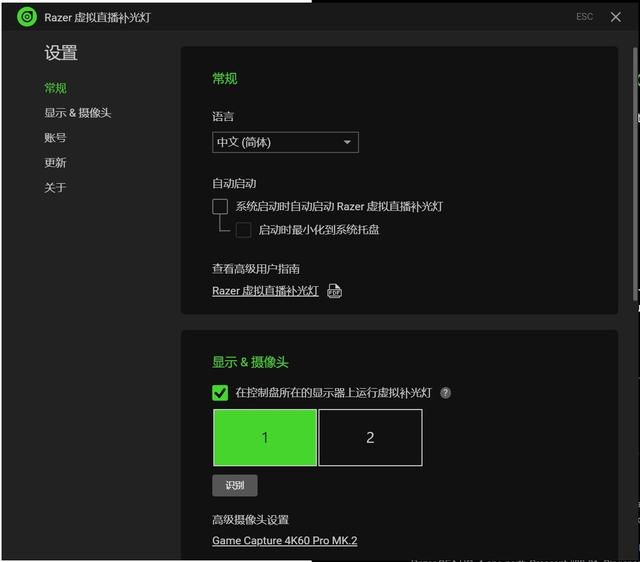Open the PDF guide icon

334,291
